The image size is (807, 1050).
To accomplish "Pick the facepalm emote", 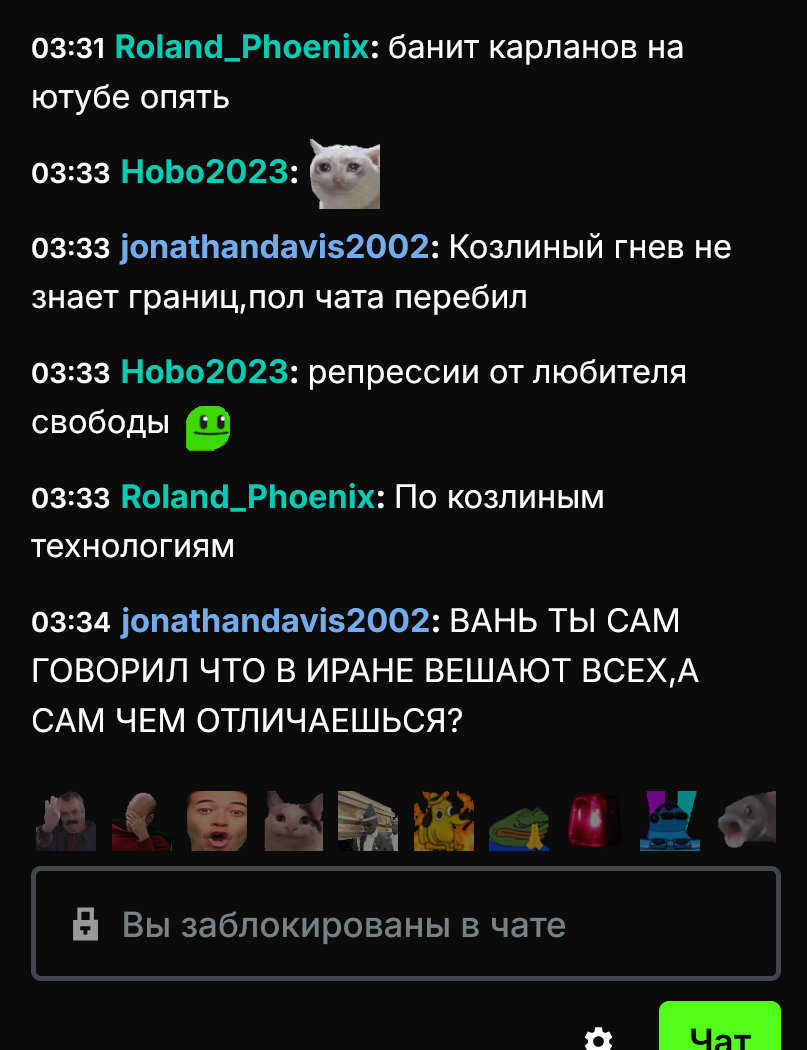I will [x=141, y=821].
